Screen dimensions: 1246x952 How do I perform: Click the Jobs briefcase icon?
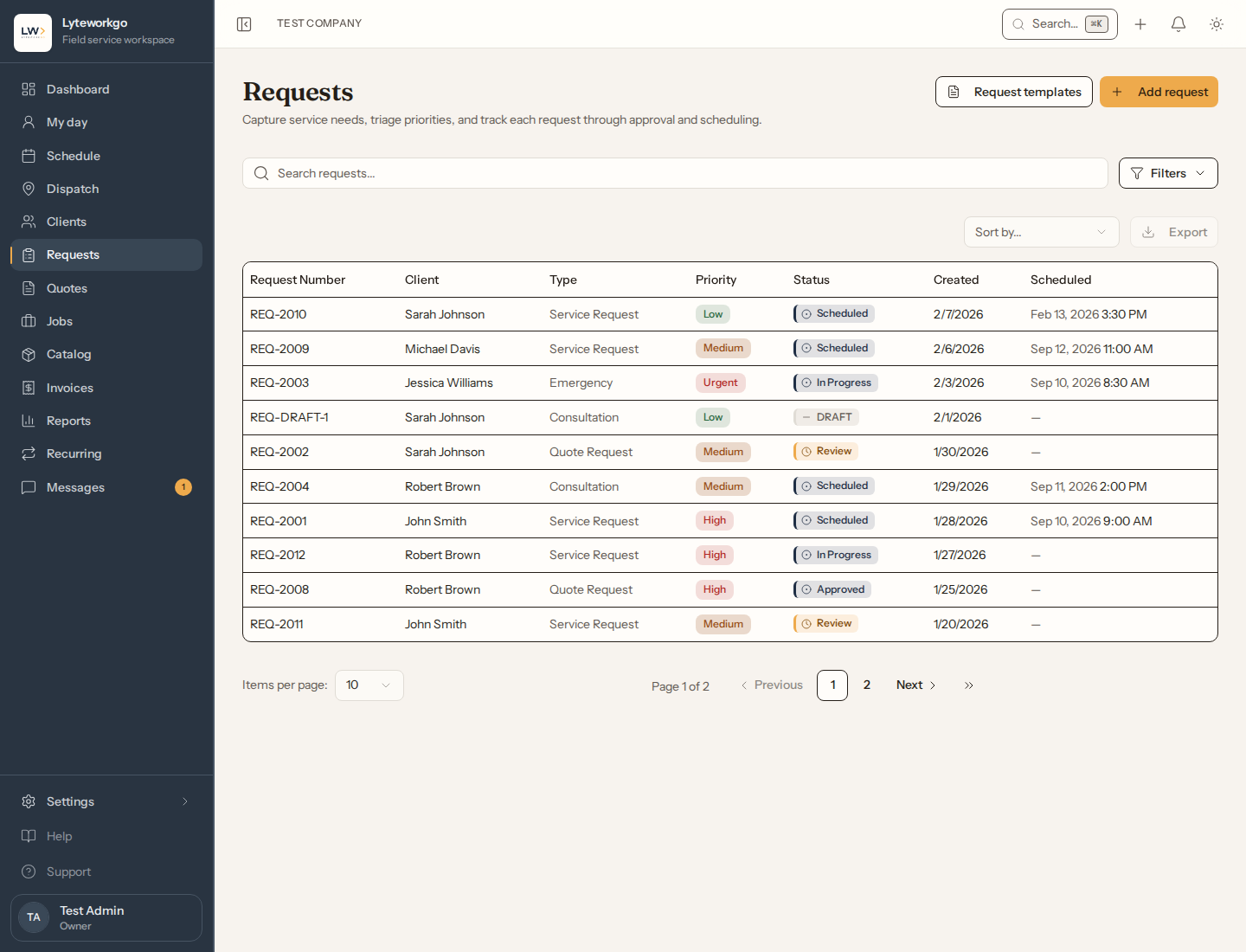pos(29,321)
